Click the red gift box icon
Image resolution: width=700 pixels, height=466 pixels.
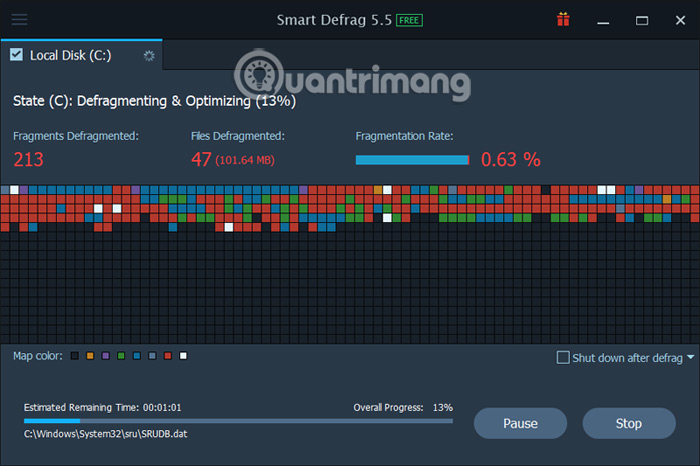pos(563,20)
